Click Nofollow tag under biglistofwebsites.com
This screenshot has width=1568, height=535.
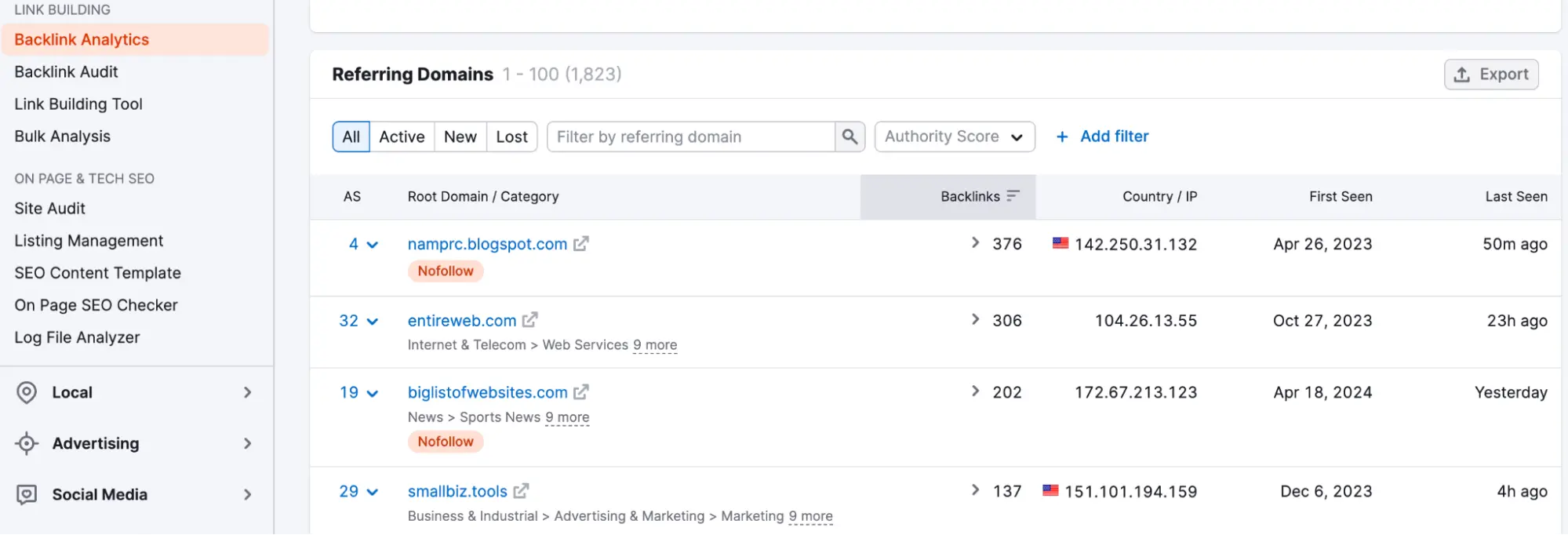point(446,442)
